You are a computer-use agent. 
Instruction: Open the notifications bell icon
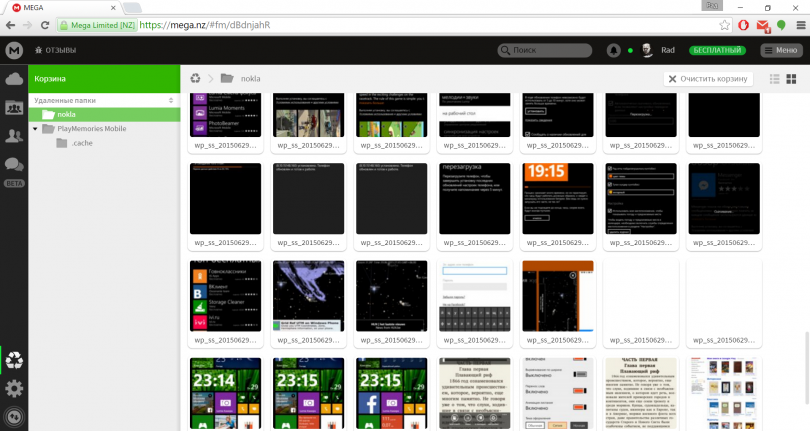pos(613,50)
